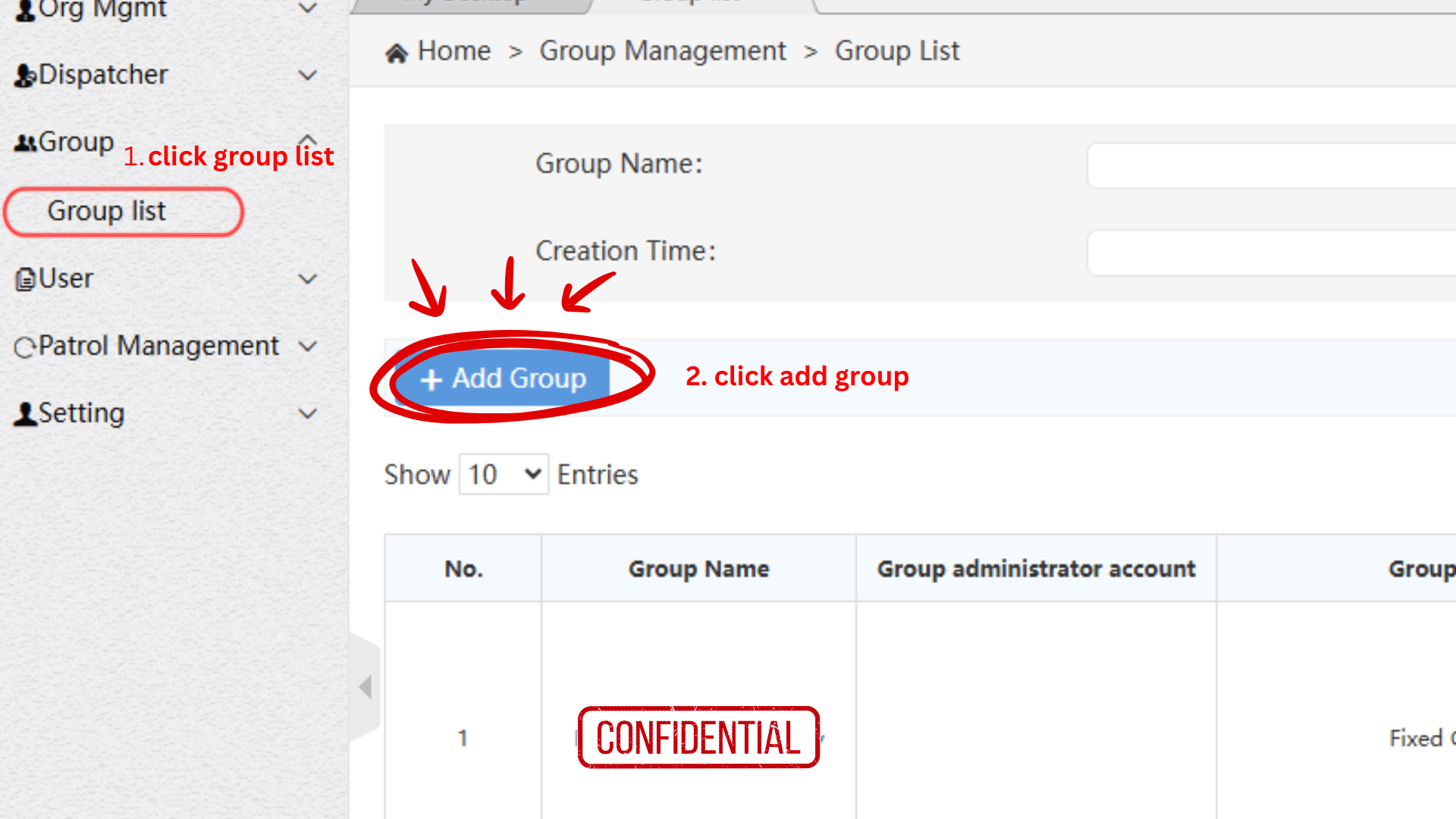Click the Org Mgmt icon in sidebar
The image size is (1456, 819).
[25, 11]
